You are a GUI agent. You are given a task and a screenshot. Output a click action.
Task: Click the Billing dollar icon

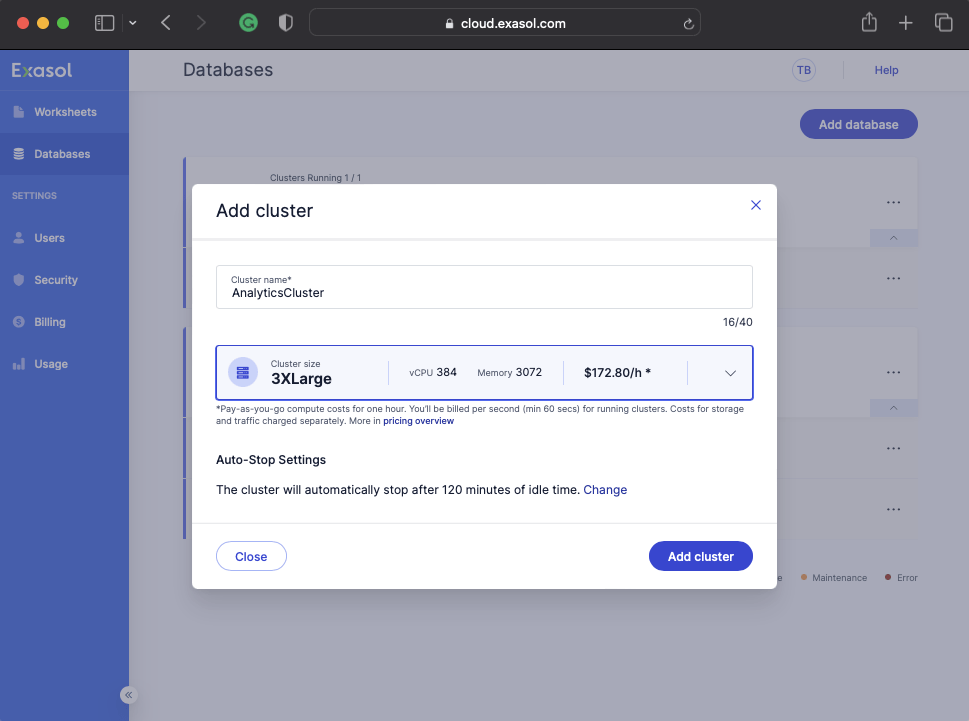click(x=18, y=322)
